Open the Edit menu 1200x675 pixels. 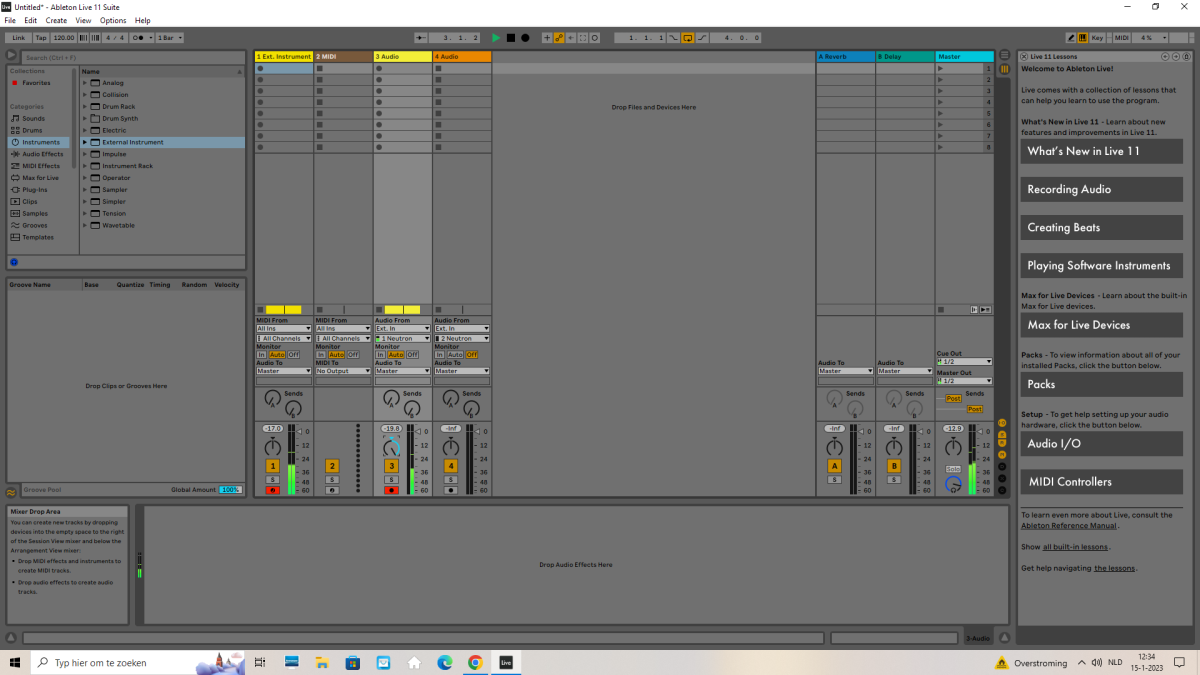31,20
